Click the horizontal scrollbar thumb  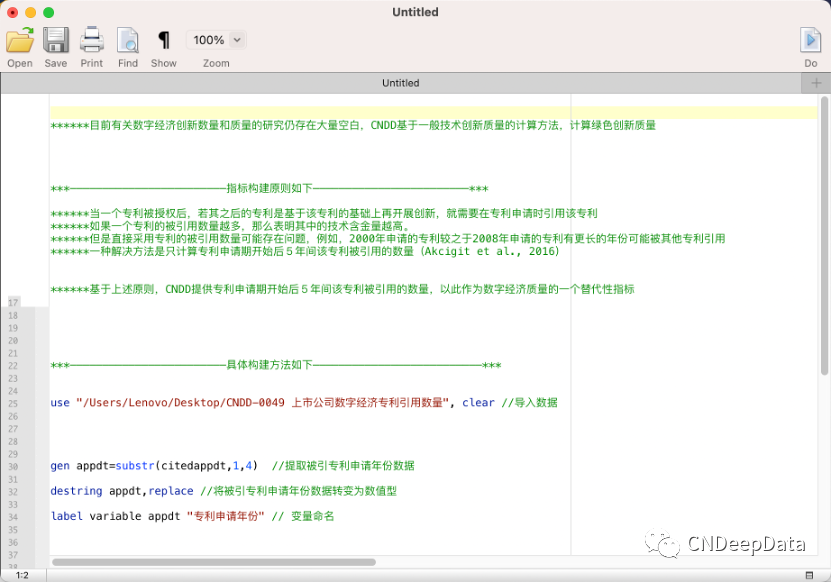(x=214, y=562)
